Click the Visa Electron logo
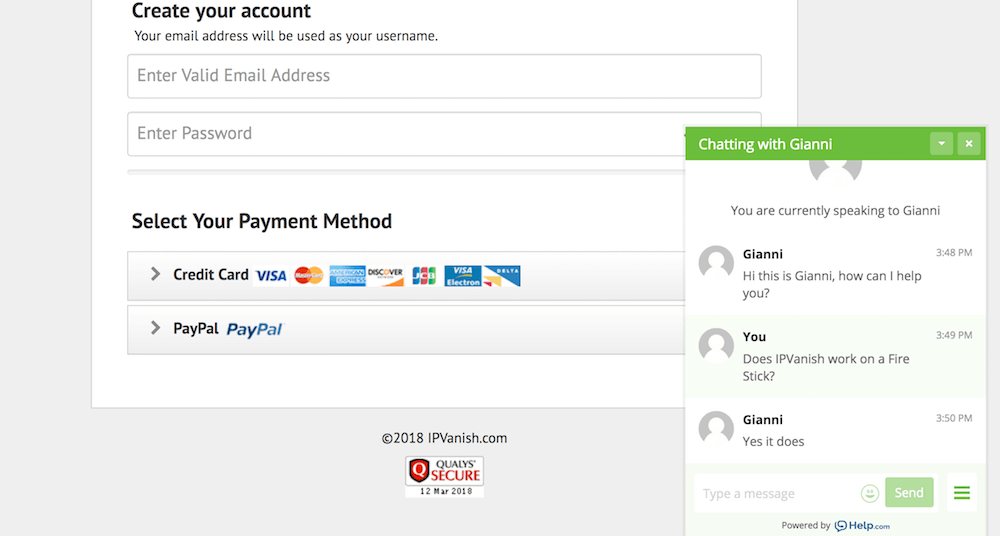The height and width of the screenshot is (536, 1000). tap(463, 276)
